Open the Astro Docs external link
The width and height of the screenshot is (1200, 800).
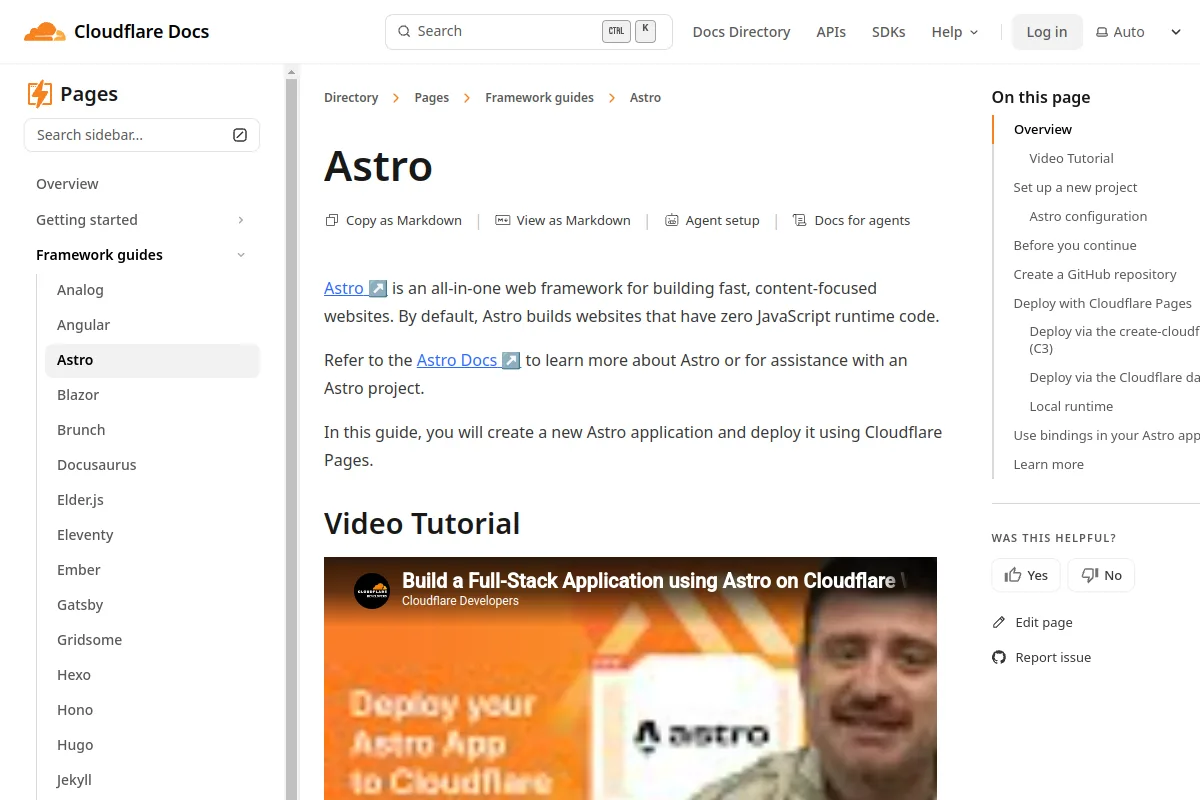pos(468,360)
